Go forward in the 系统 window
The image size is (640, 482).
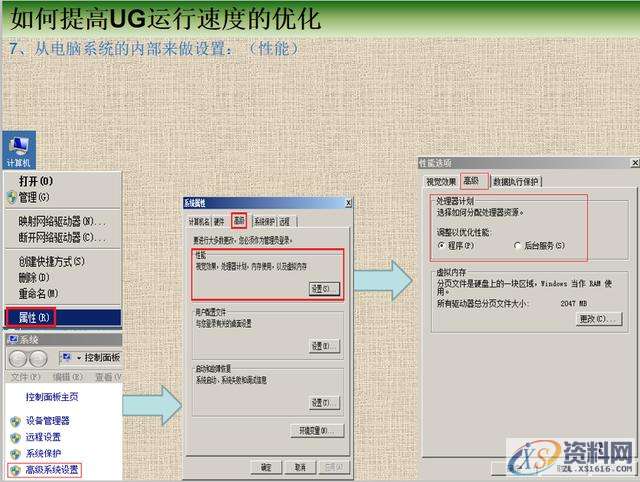point(38,358)
